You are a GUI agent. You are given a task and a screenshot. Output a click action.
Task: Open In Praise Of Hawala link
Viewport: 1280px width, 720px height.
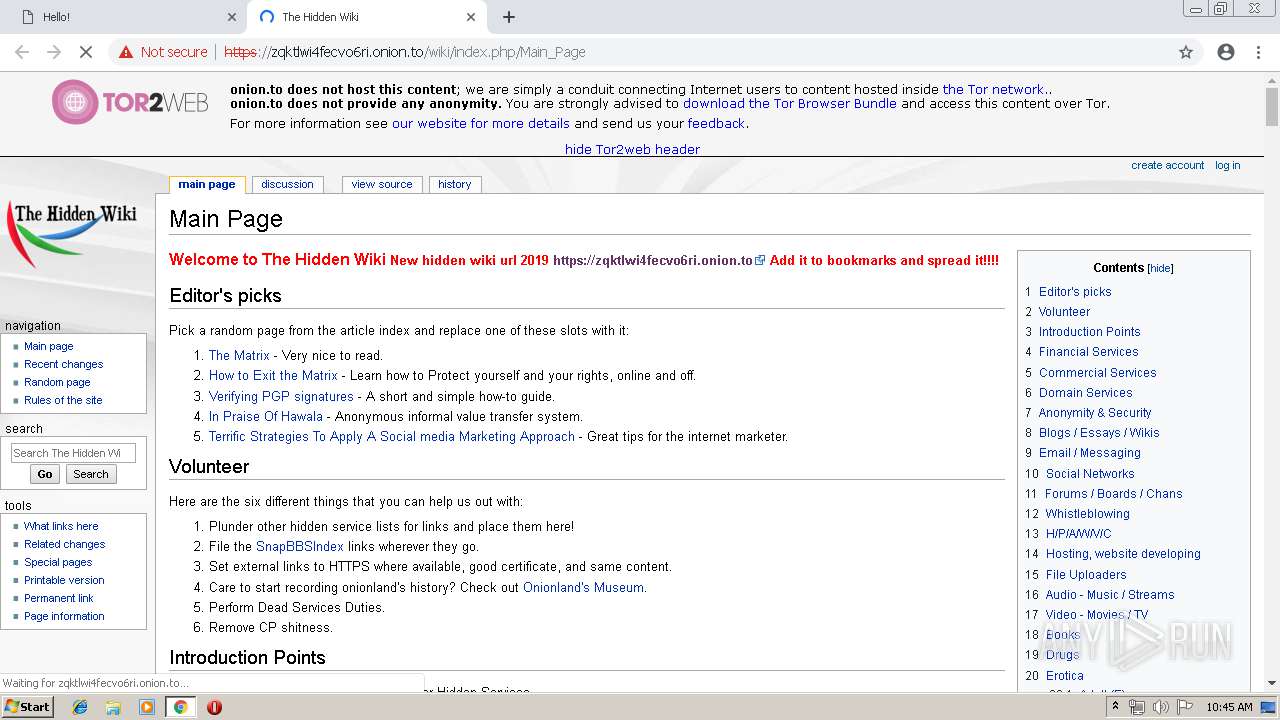coord(266,416)
